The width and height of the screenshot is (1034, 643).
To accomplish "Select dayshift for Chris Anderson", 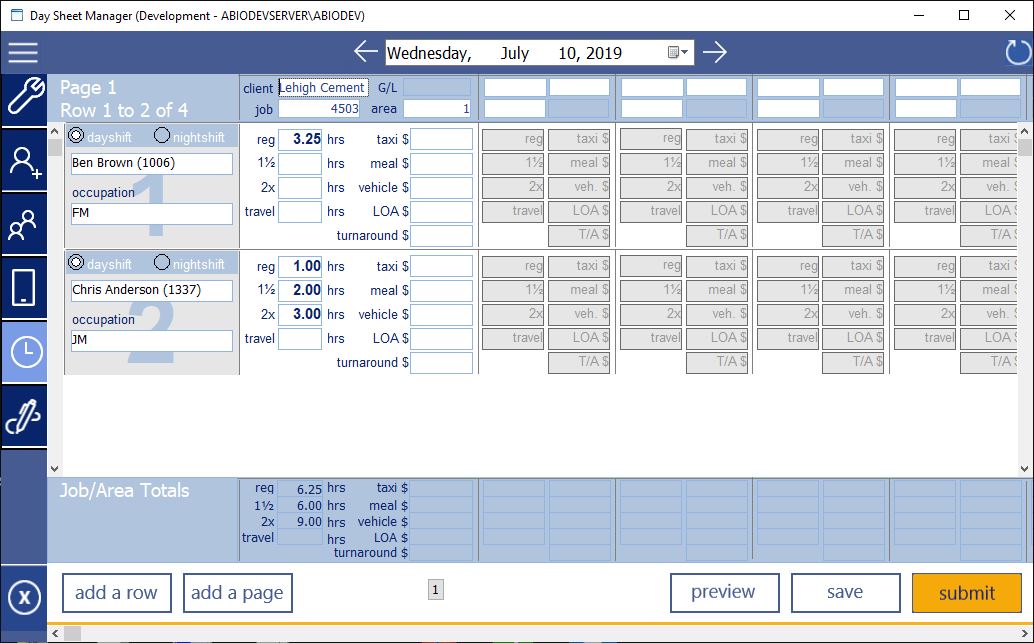I will [x=76, y=262].
